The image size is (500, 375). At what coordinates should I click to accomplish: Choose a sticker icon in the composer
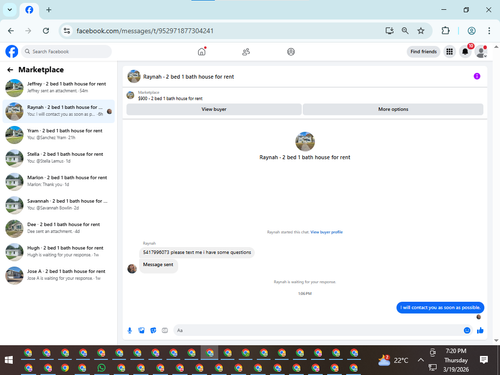pyautogui.click(x=153, y=330)
